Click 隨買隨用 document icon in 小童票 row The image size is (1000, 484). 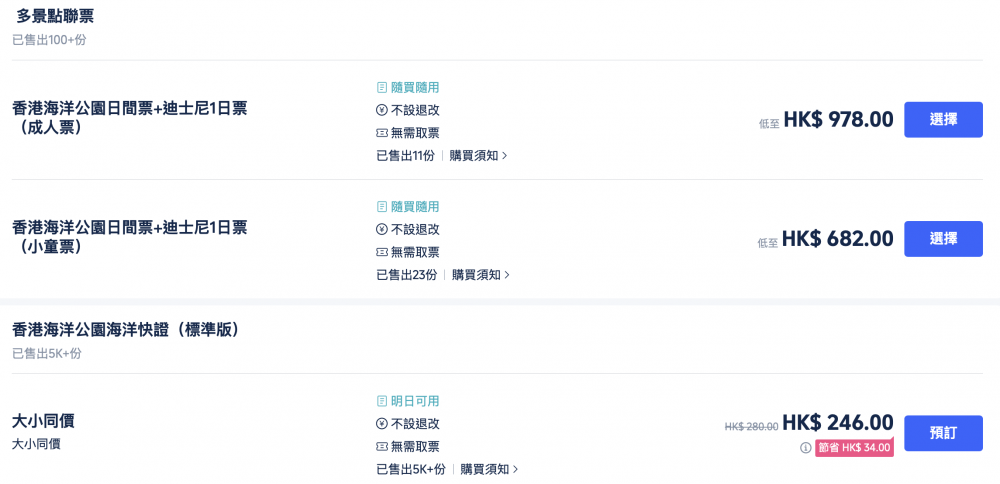pyautogui.click(x=382, y=207)
